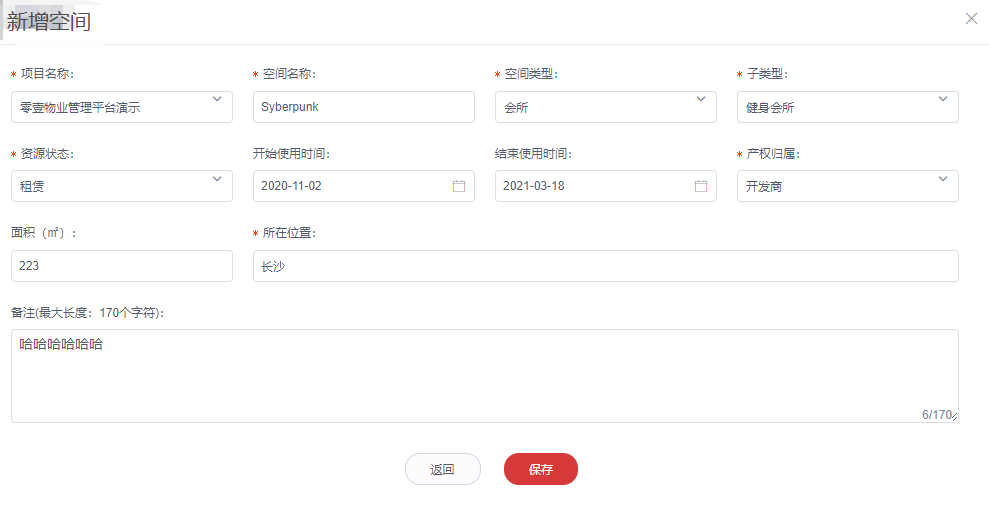989x509 pixels.
Task: Click the 面积 input showing 223
Action: coord(121,266)
